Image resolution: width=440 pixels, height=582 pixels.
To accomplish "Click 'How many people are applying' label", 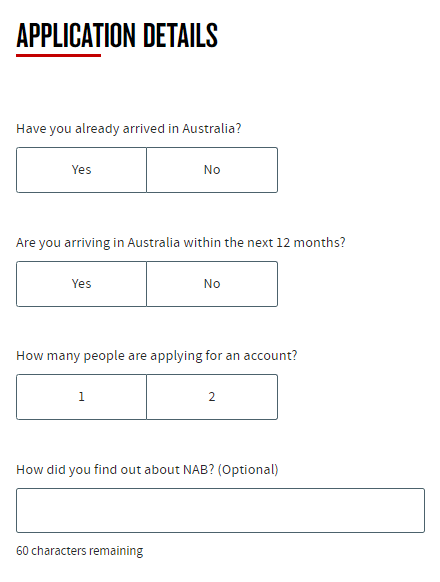I will click(x=157, y=356).
